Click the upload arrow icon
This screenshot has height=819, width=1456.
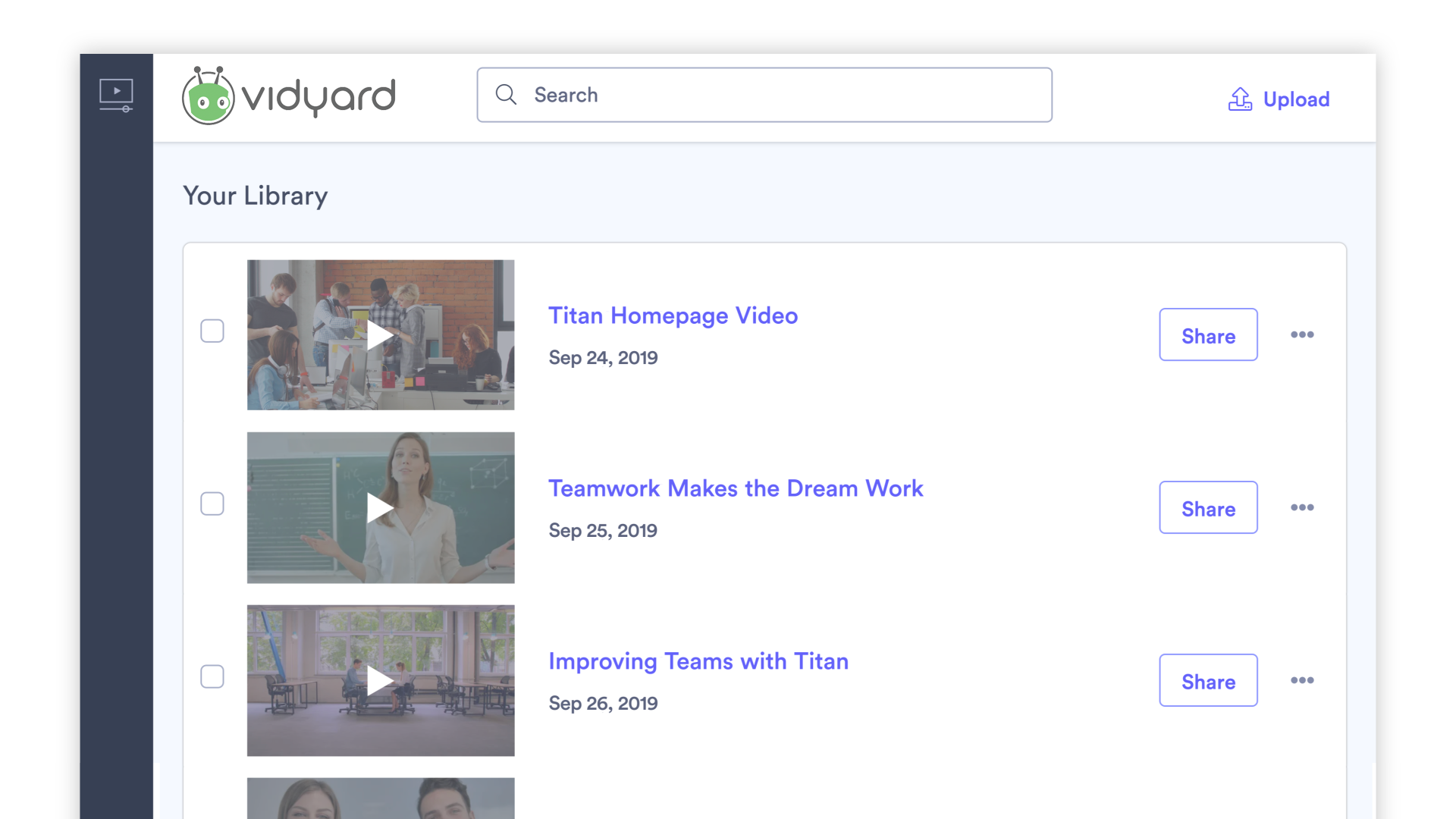(1240, 99)
